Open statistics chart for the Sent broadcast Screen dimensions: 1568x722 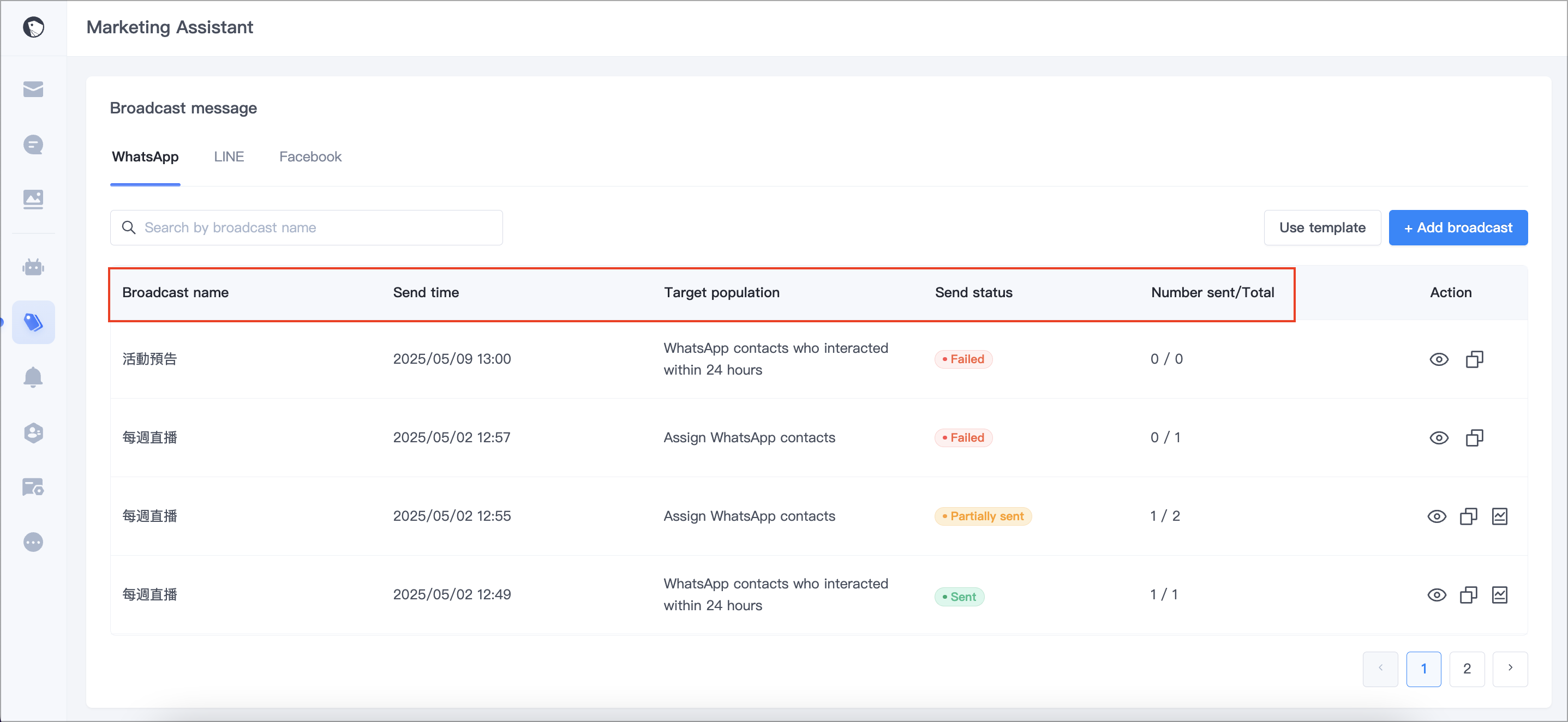(1500, 595)
